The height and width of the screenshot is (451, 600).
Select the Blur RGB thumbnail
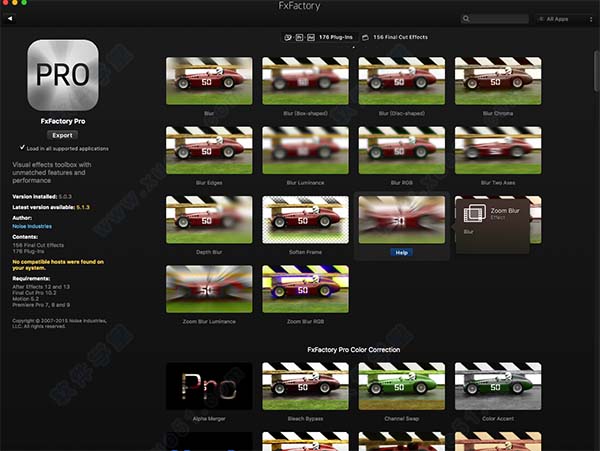(402, 150)
